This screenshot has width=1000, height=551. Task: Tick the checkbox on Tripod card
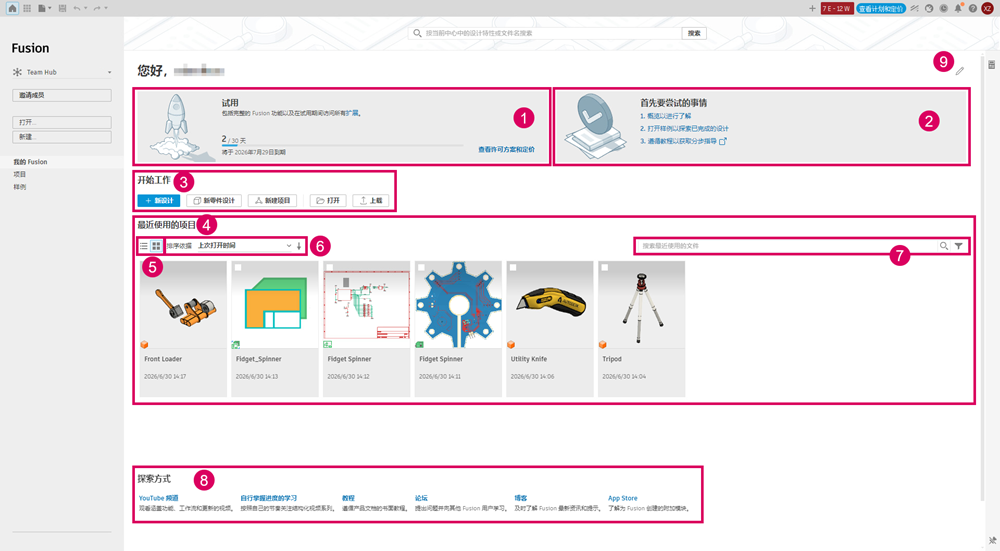[605, 268]
